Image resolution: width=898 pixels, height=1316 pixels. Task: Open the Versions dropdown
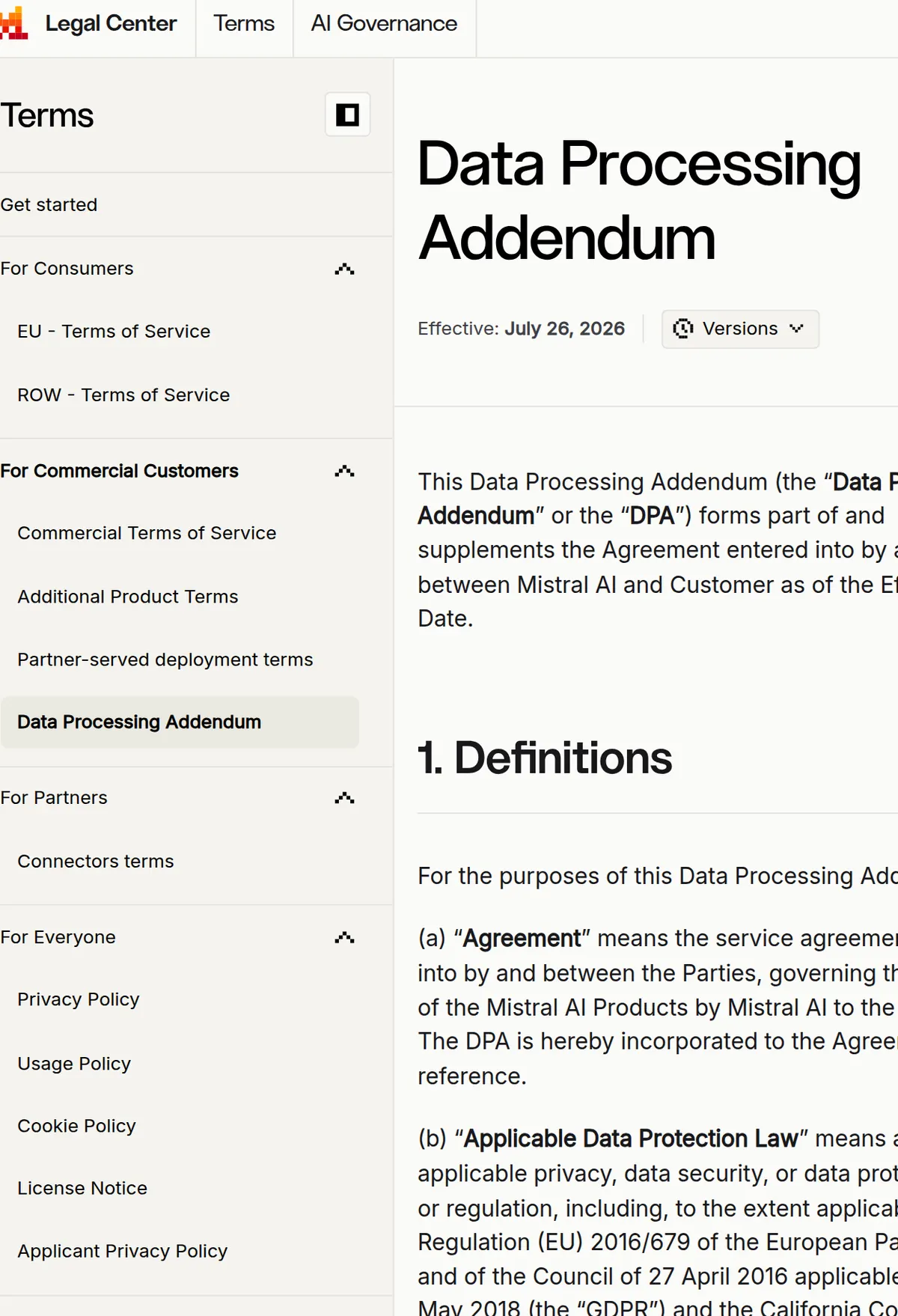point(740,329)
